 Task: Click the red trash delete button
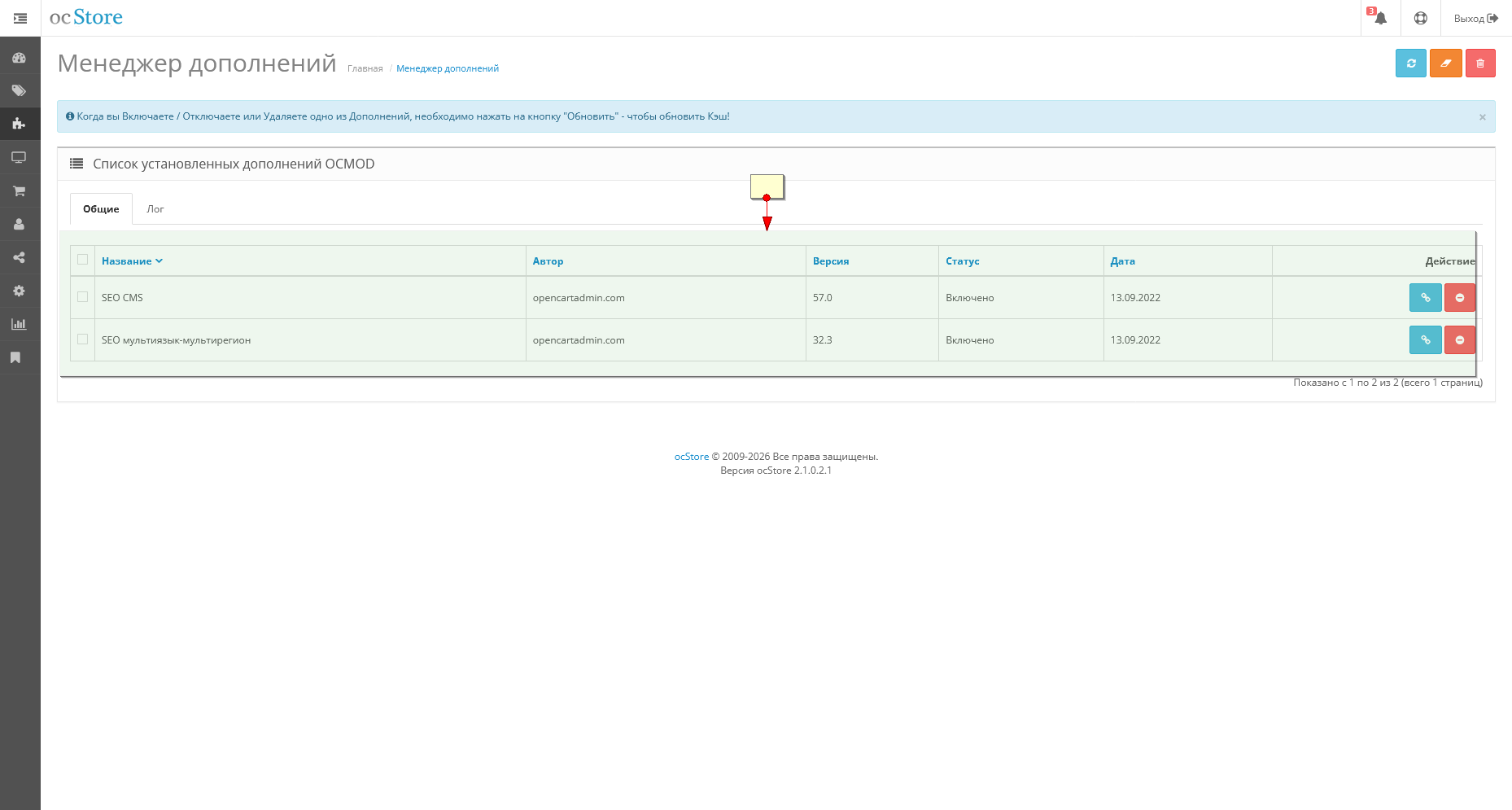click(1480, 63)
